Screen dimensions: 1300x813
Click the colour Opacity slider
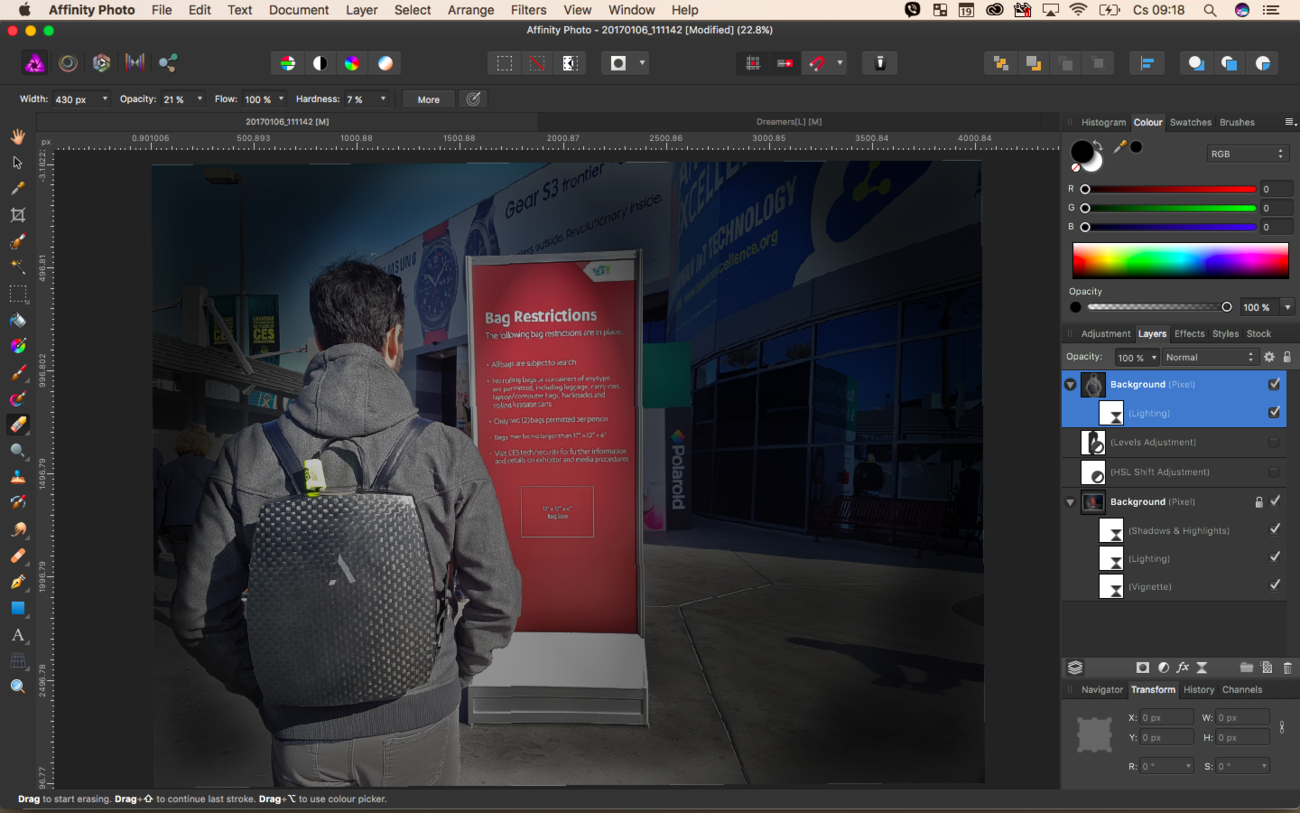pos(1158,307)
